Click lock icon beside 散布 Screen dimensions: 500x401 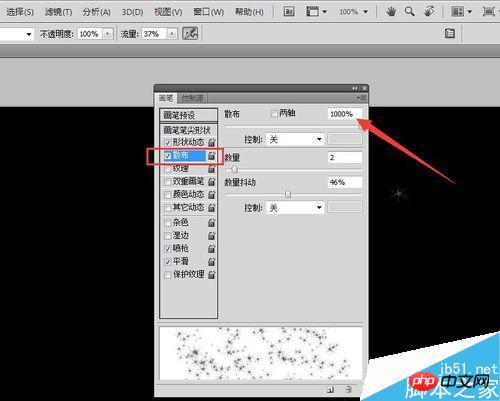(x=212, y=156)
